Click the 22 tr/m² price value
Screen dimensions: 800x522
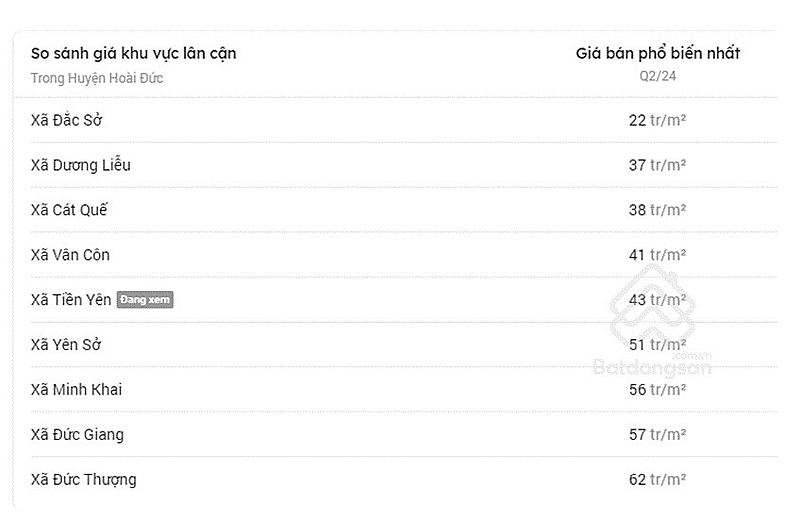[x=657, y=120]
